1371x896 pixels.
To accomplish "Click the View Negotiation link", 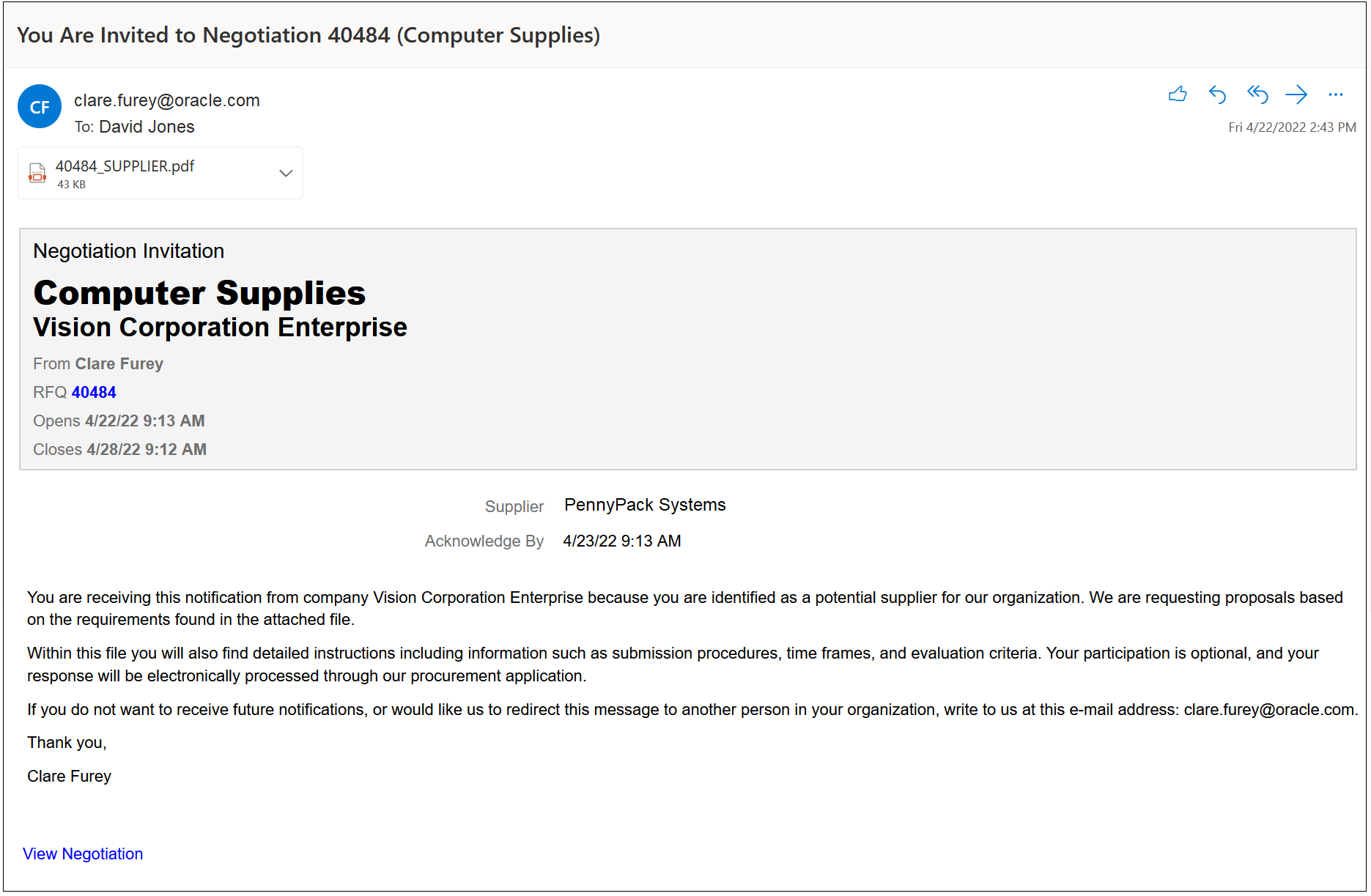I will (83, 854).
